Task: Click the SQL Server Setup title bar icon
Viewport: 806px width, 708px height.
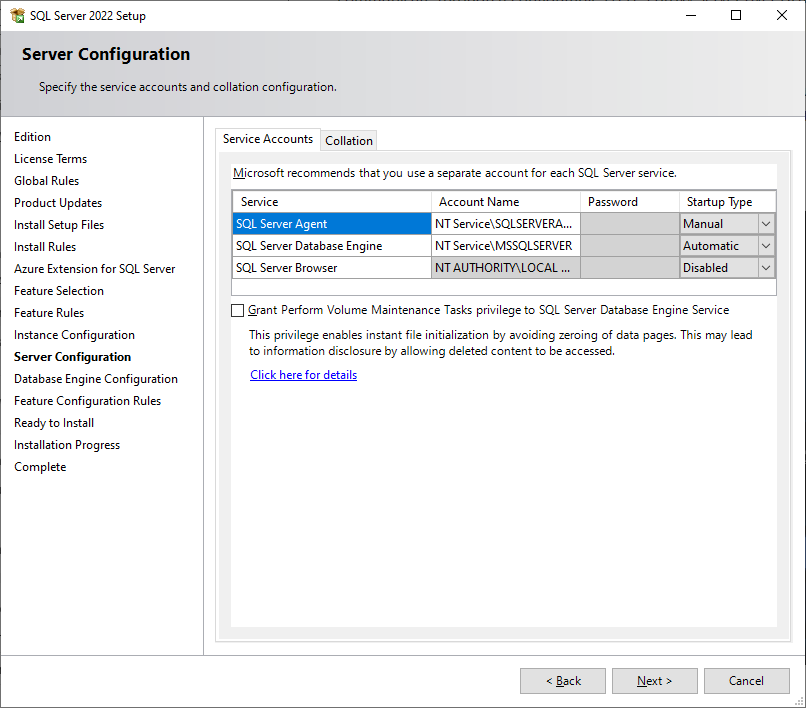Action: point(17,15)
